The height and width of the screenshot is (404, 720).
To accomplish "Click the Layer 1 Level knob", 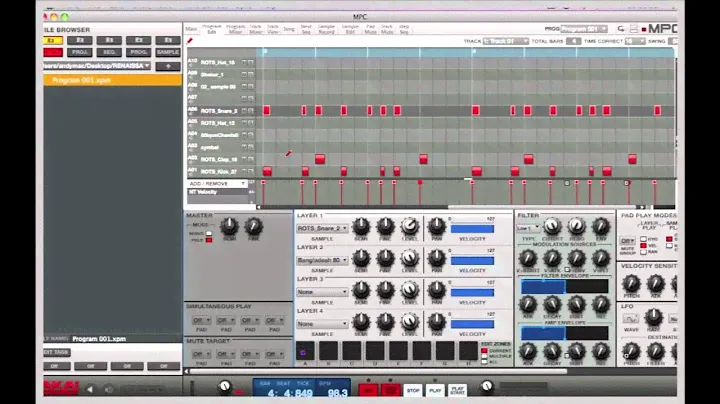I will (x=411, y=228).
